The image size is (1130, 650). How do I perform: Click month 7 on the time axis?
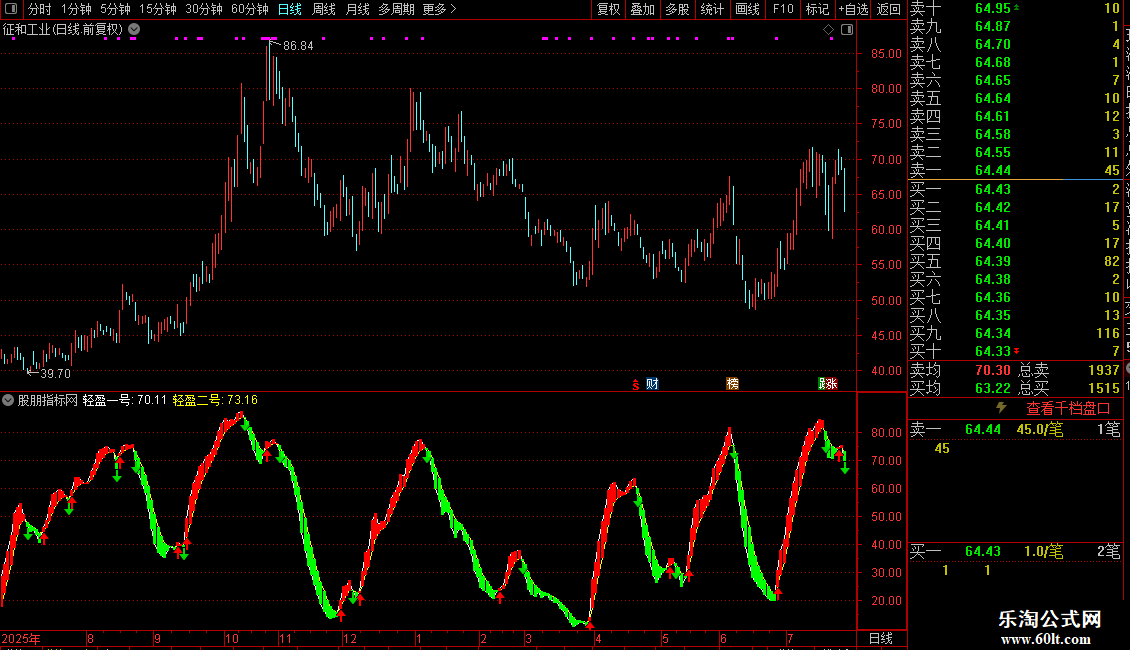pyautogui.click(x=790, y=638)
